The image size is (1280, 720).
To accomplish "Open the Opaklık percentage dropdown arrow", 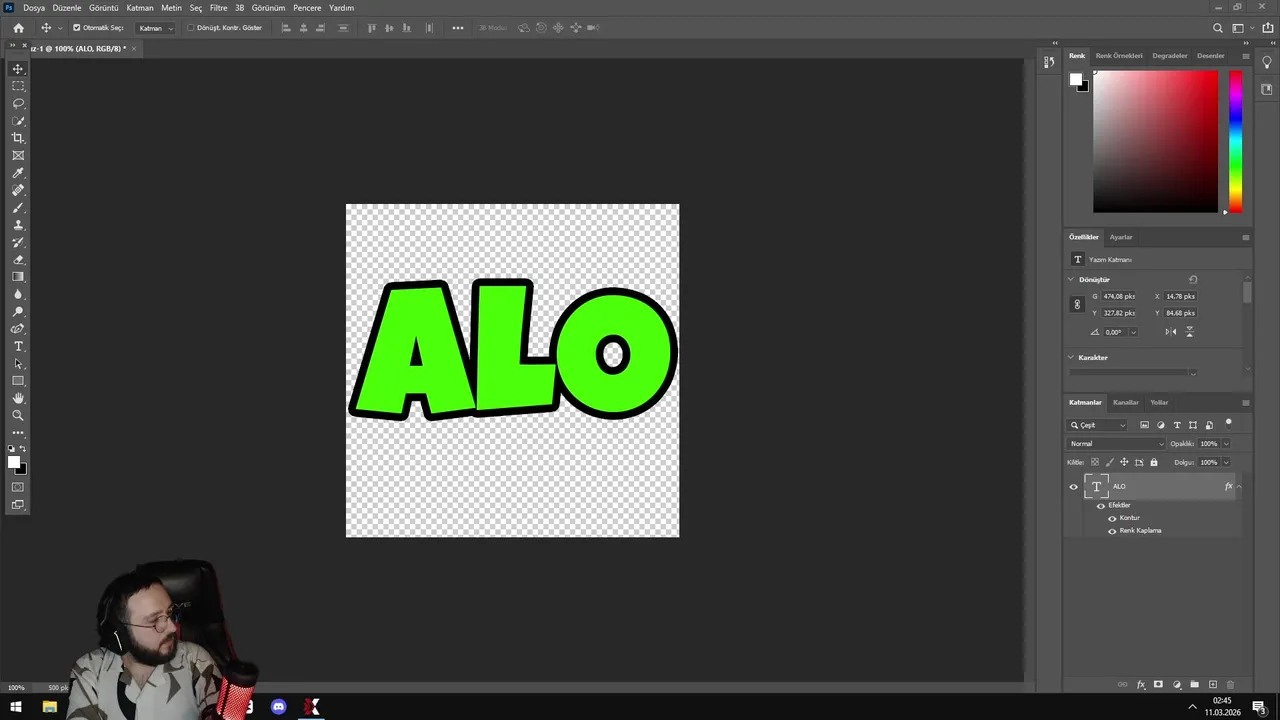I will pos(1226,444).
